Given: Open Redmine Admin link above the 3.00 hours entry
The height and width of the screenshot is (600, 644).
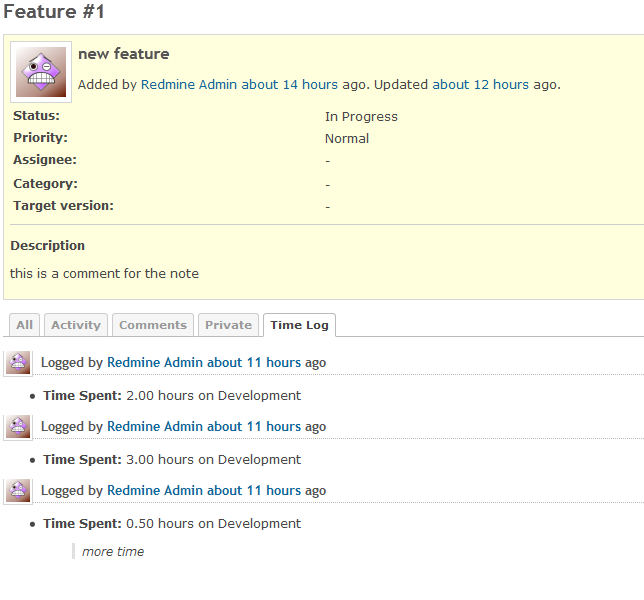Looking at the screenshot, I should pos(155,427).
